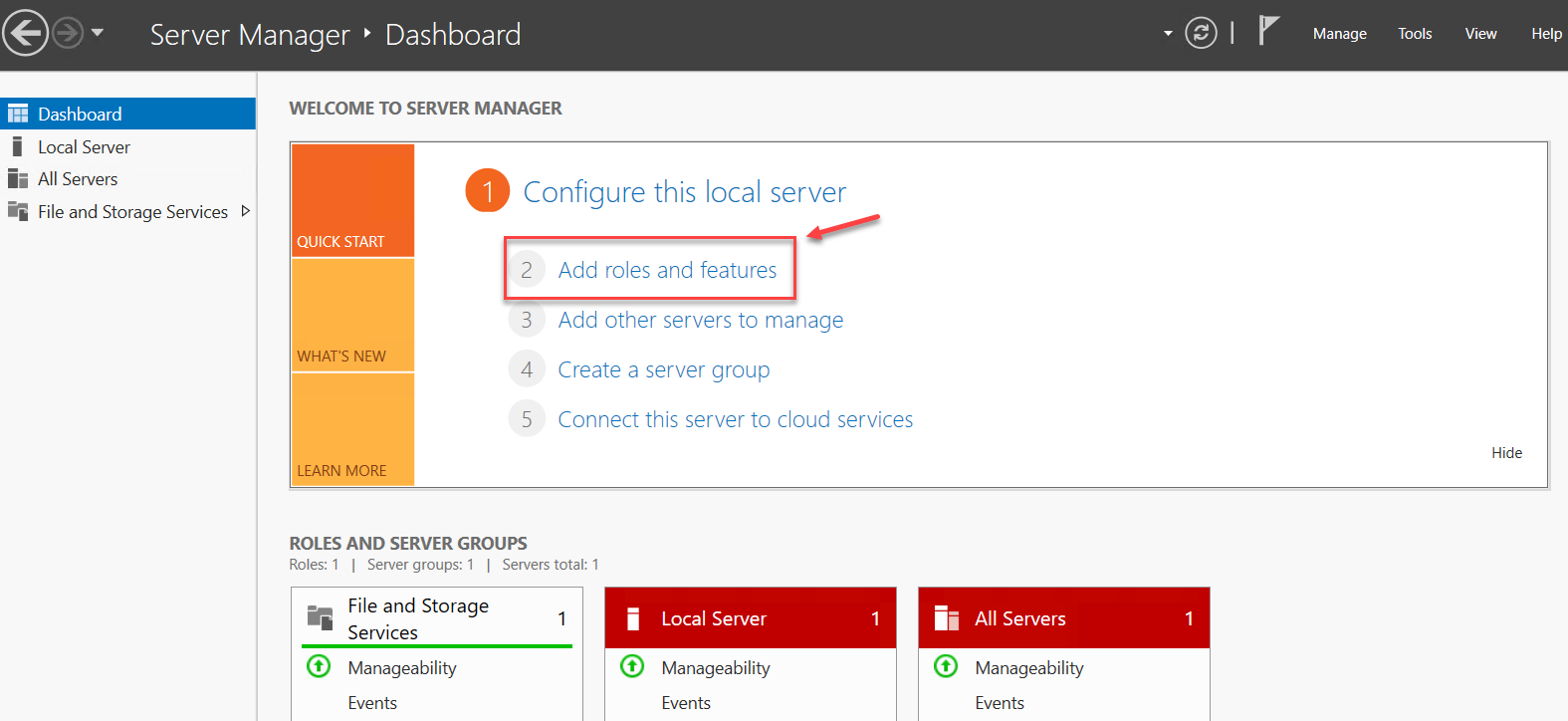Click the step 3 number circle
This screenshot has height=721, width=1568.
pos(527,320)
